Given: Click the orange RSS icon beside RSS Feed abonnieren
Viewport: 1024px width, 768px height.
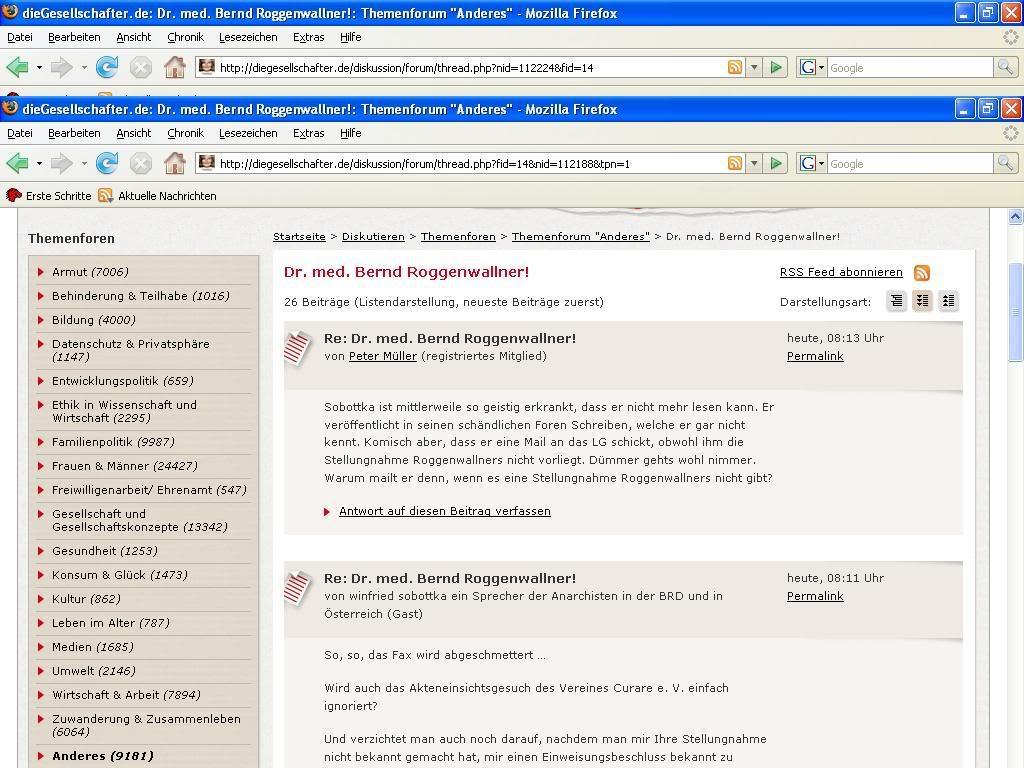Looking at the screenshot, I should click(922, 272).
